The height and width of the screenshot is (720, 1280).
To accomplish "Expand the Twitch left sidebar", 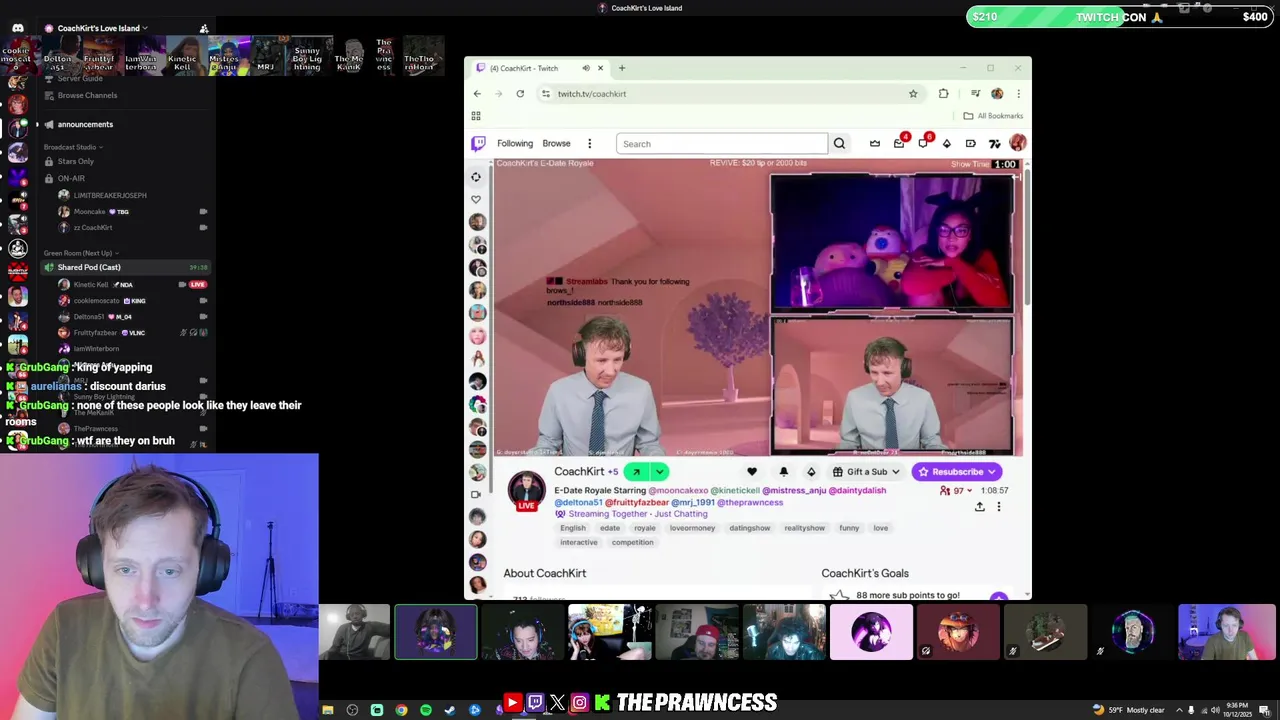I will pyautogui.click(x=476, y=177).
